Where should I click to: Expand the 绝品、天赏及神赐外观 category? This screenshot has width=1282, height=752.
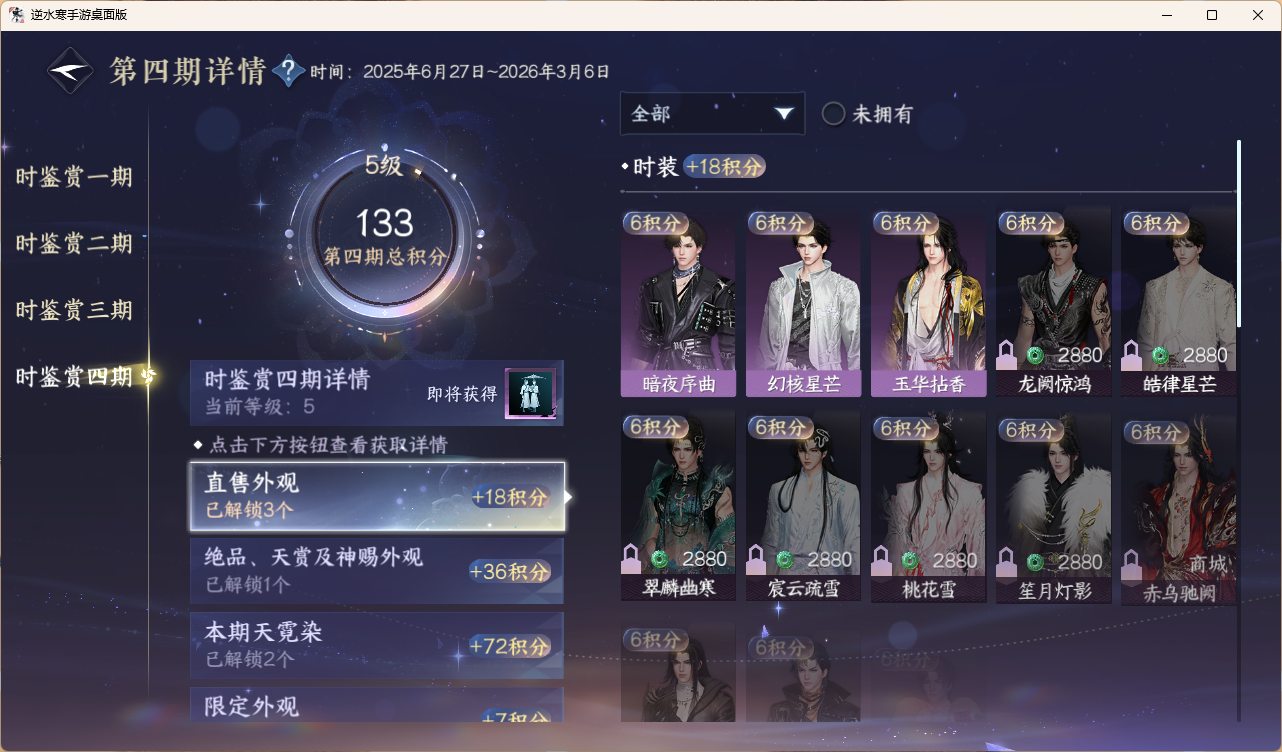[377, 571]
